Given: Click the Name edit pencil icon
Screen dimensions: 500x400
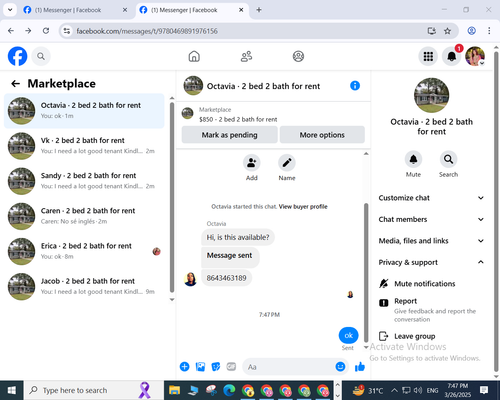Looking at the screenshot, I should pyautogui.click(x=287, y=163).
